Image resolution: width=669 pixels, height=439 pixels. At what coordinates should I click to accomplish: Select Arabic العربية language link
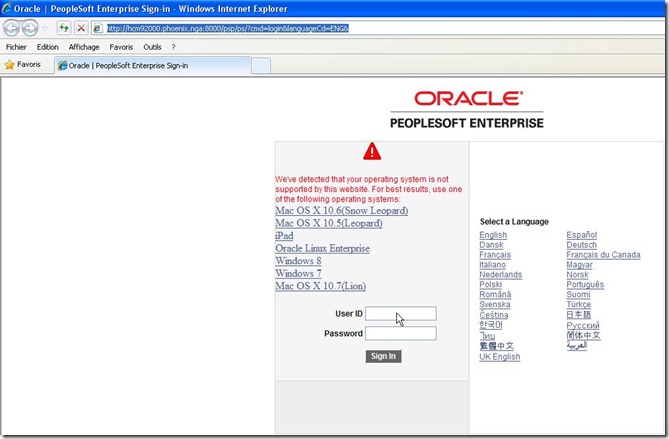[x=577, y=346]
